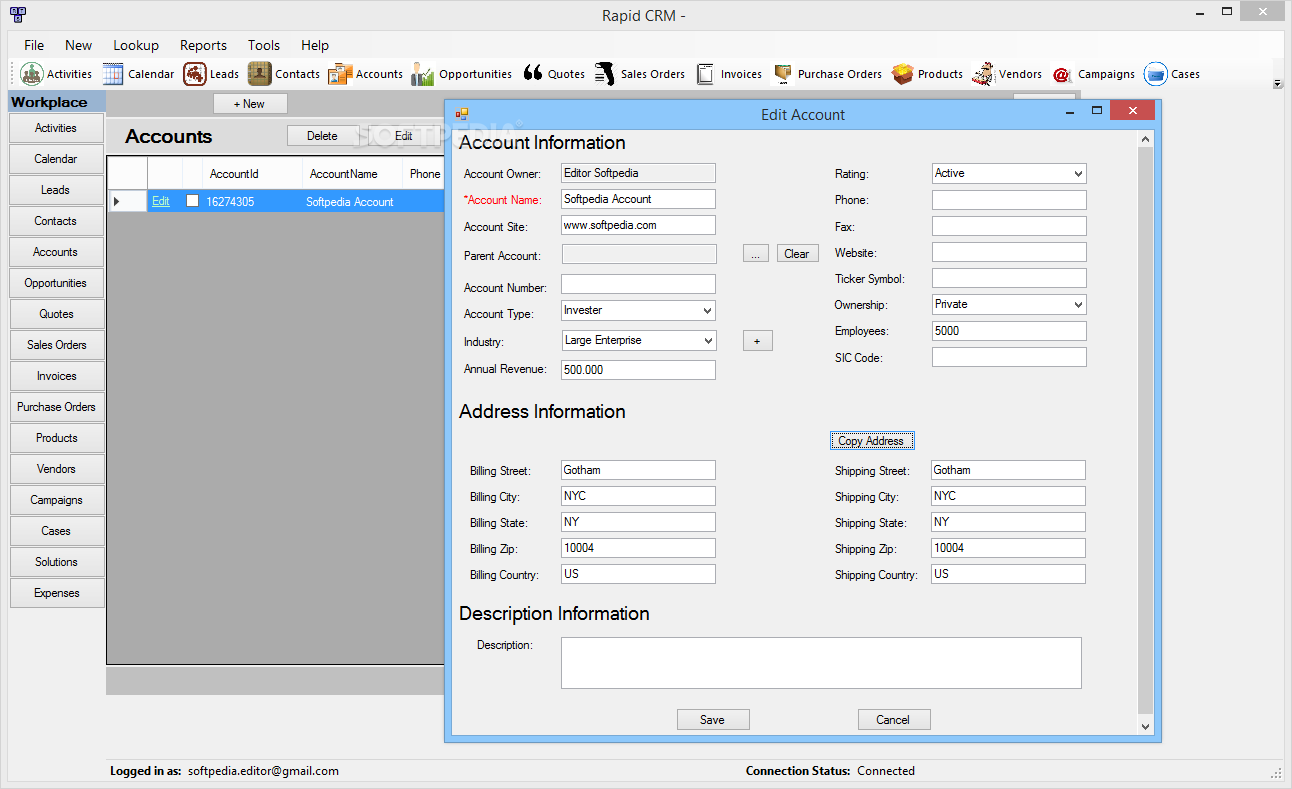Click the AccountId column header

coord(253,174)
